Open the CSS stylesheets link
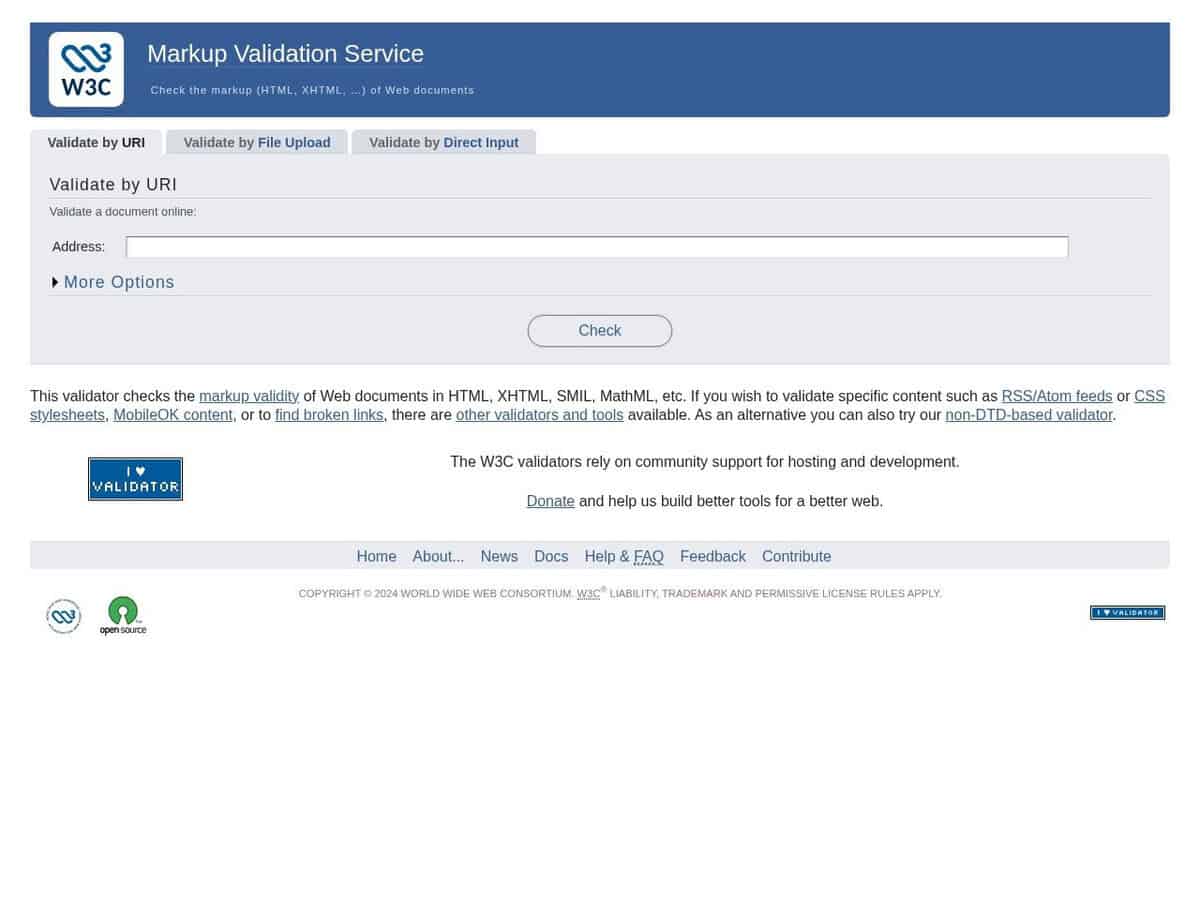The width and height of the screenshot is (1200, 900). click(1149, 396)
